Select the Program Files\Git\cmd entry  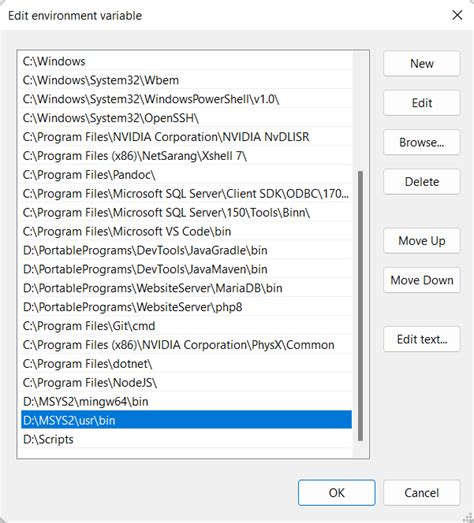click(186, 326)
